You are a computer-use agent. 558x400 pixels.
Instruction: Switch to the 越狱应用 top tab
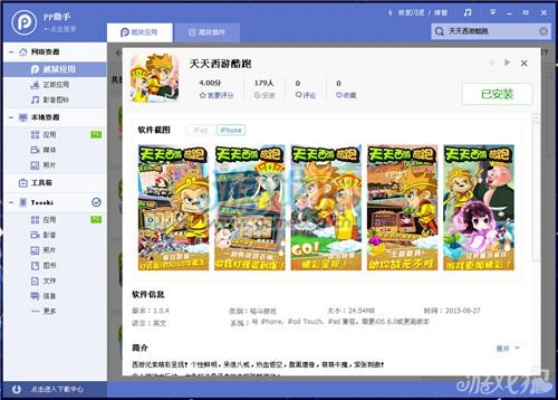point(139,32)
